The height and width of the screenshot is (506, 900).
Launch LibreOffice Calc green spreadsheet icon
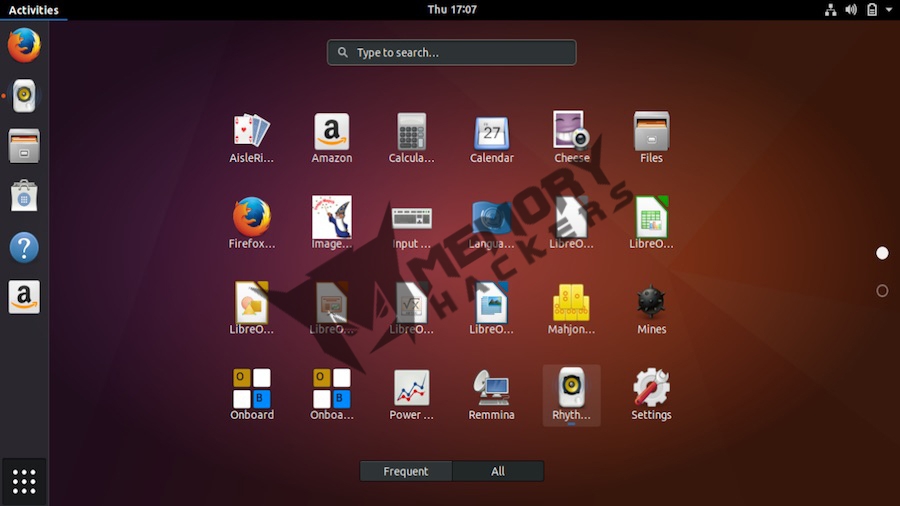[x=651, y=223]
